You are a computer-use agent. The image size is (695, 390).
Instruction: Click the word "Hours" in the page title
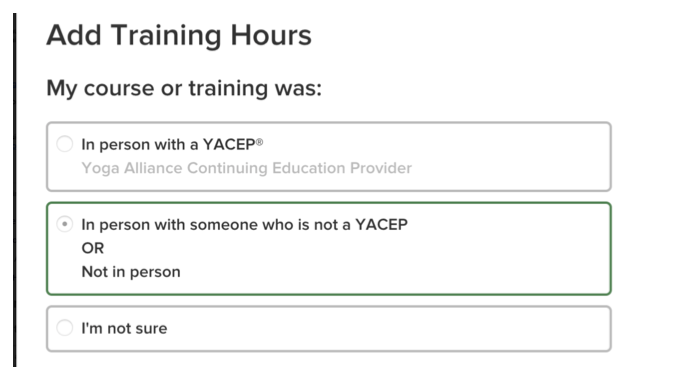(x=271, y=35)
